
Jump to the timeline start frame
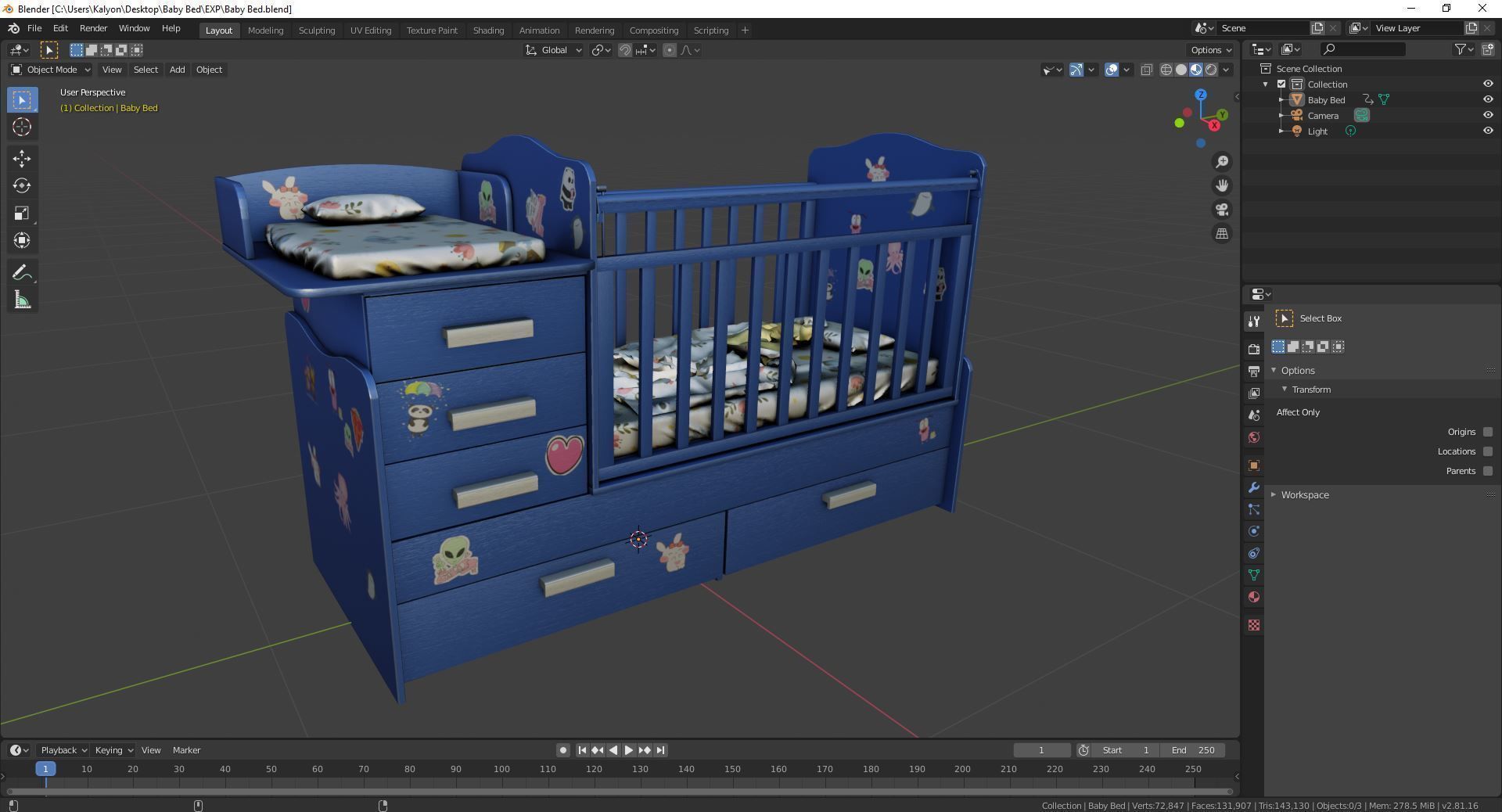(x=582, y=750)
